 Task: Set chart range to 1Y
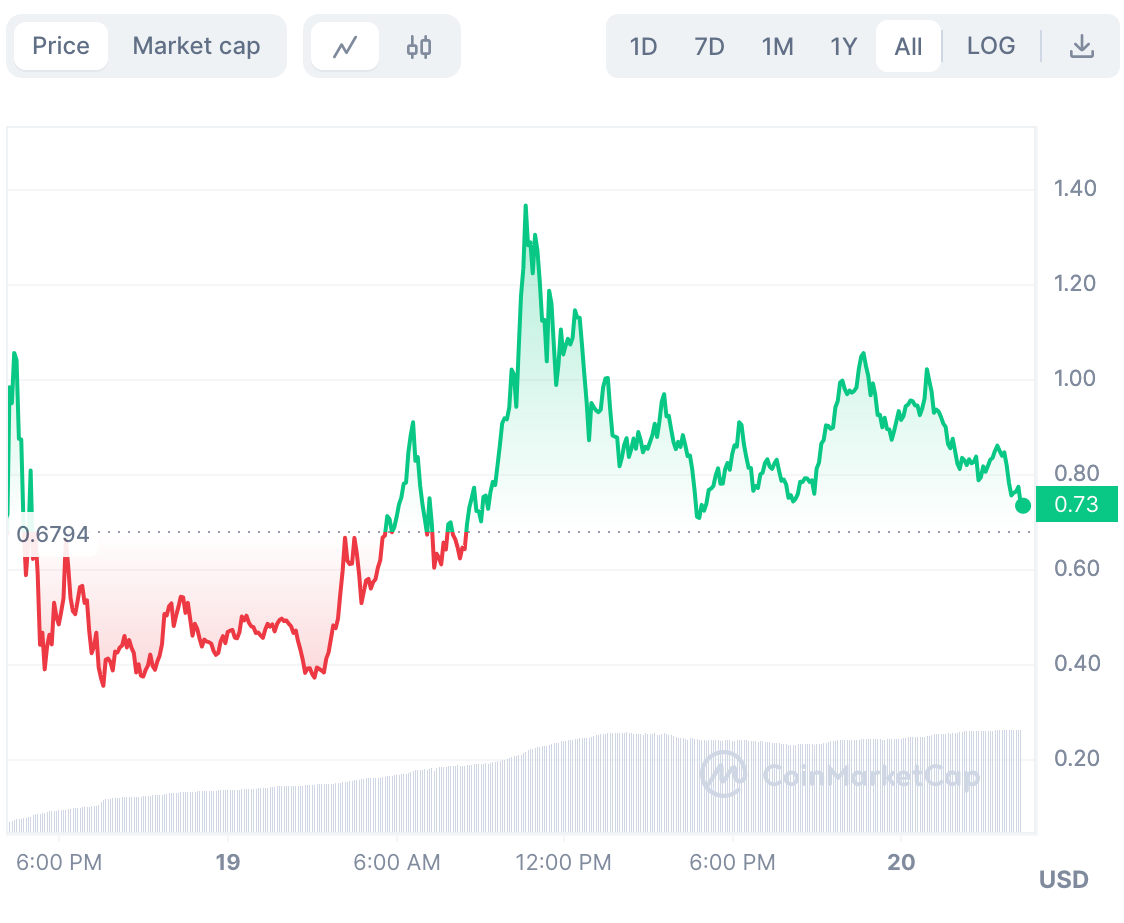pyautogui.click(x=843, y=47)
